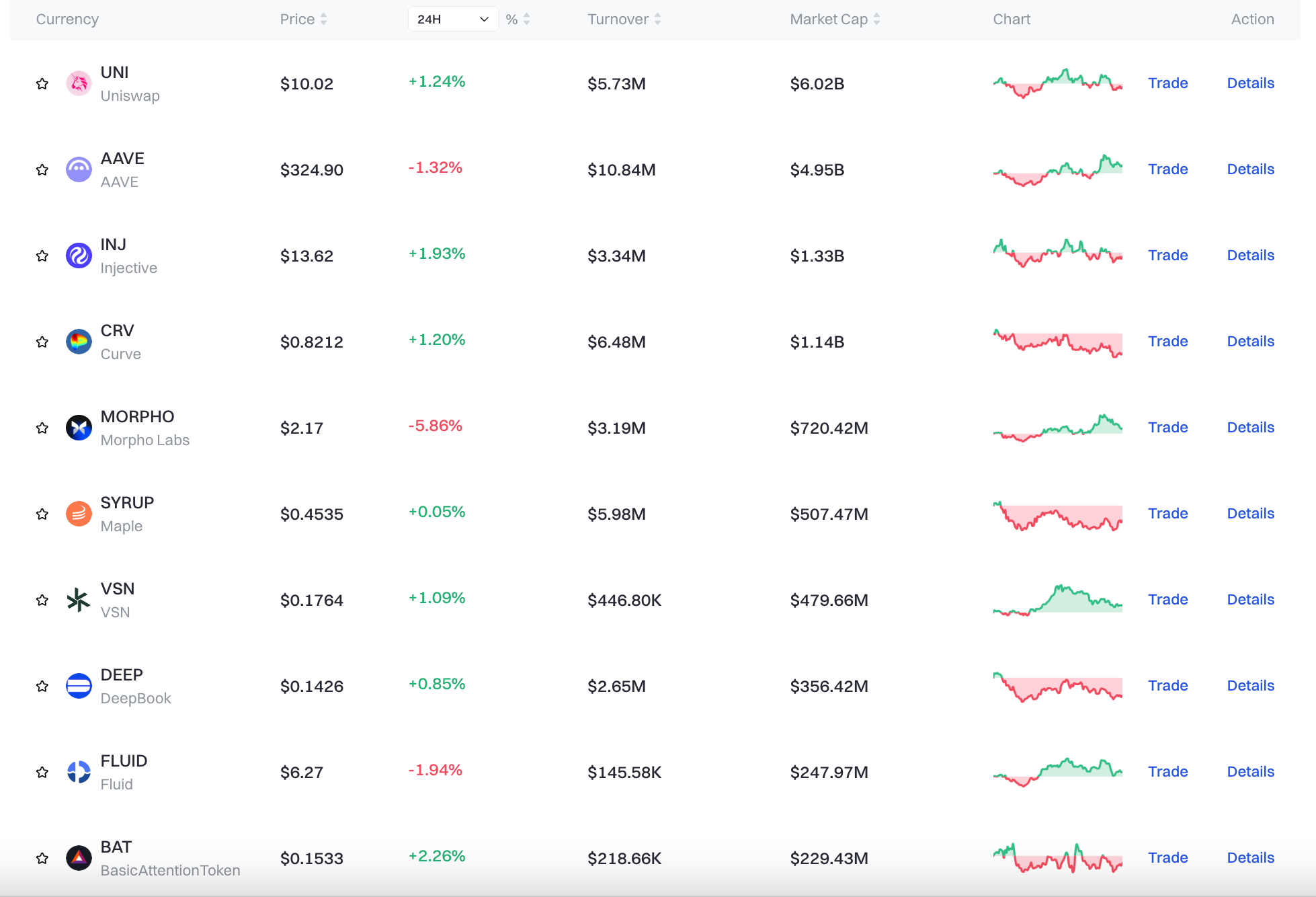Click the AAVE price sparkline chart
The image size is (1316, 897).
[x=1058, y=169]
